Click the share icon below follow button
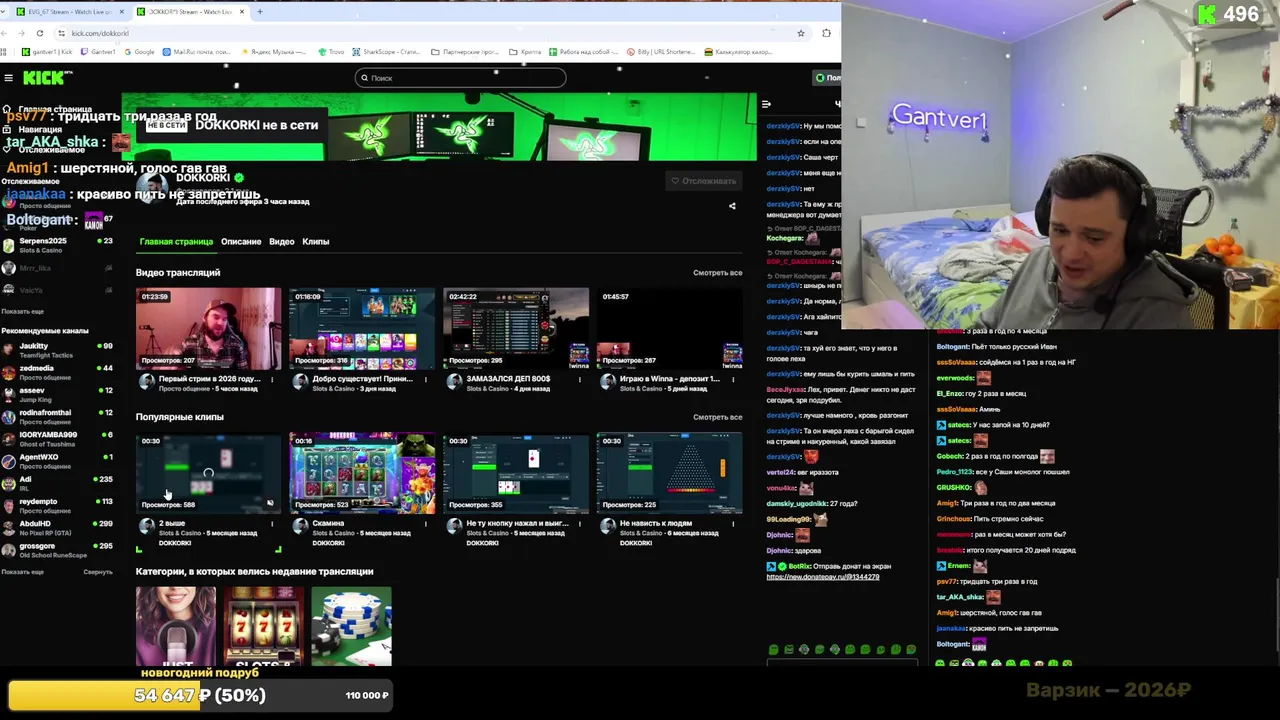The height and width of the screenshot is (720, 1280). coord(732,206)
